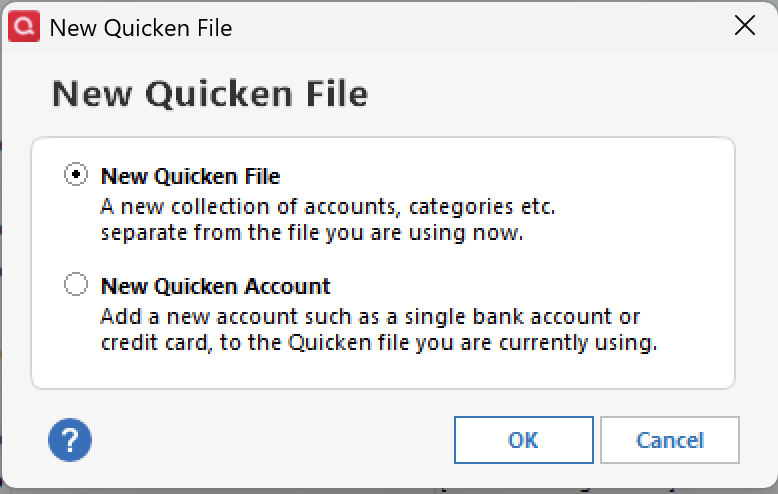Click blank space inside the options panel
Viewport: 778px width, 494px height.
[x=640, y=220]
